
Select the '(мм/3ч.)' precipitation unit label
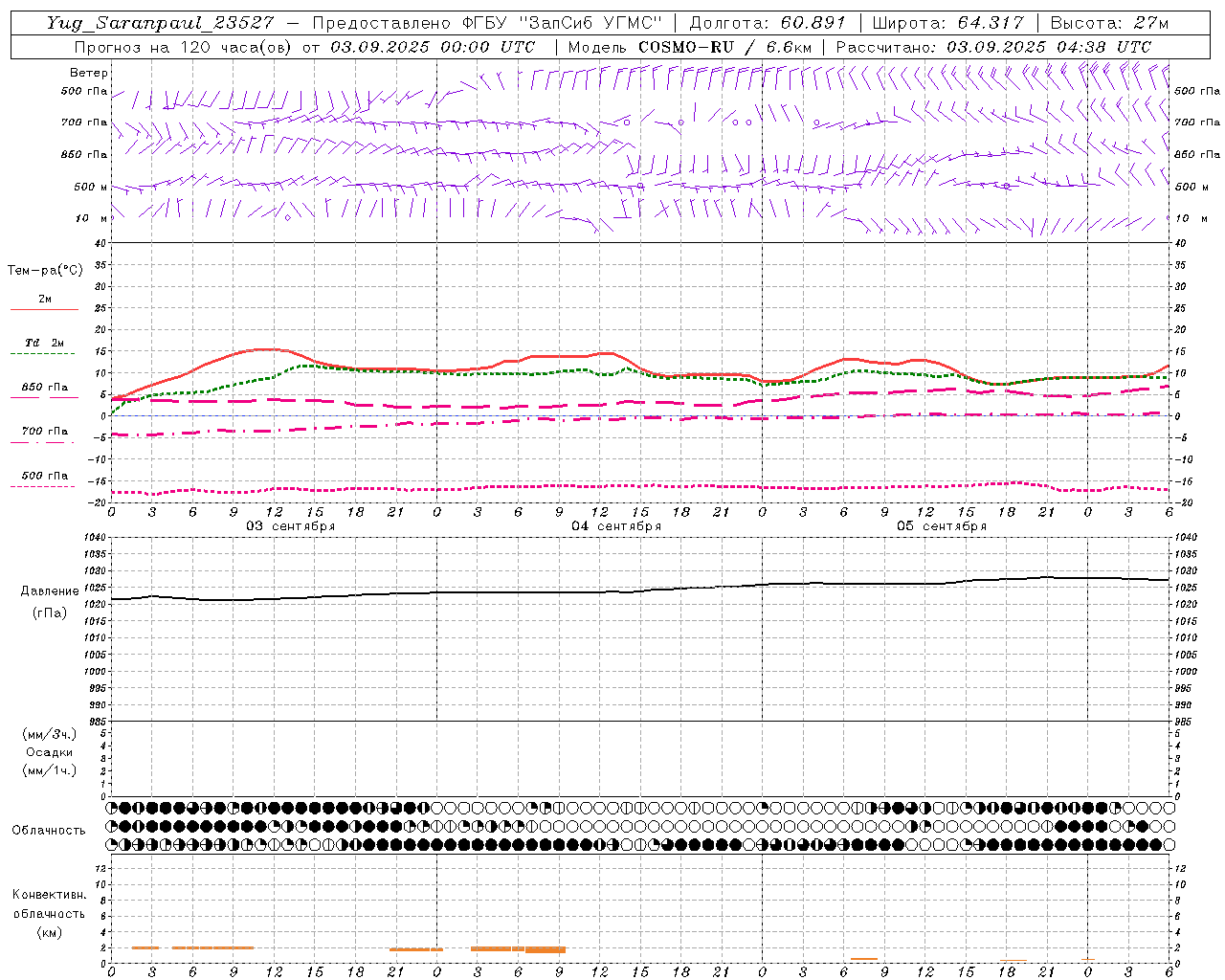click(50, 734)
